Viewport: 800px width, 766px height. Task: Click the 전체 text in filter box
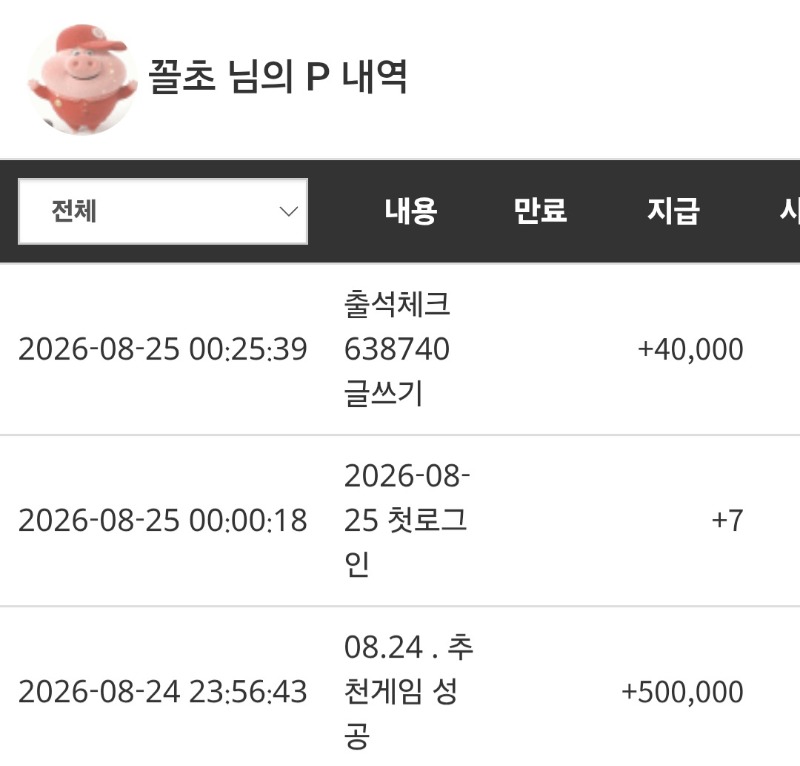coord(74,211)
